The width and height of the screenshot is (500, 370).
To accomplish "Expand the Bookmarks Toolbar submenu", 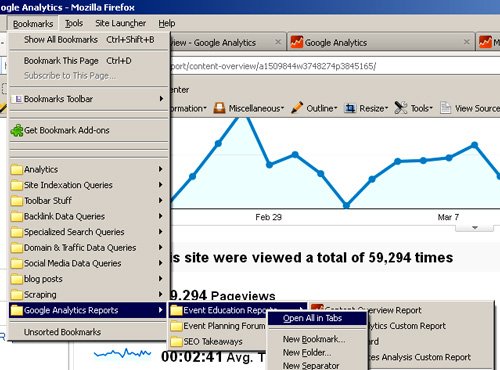I will (x=89, y=99).
